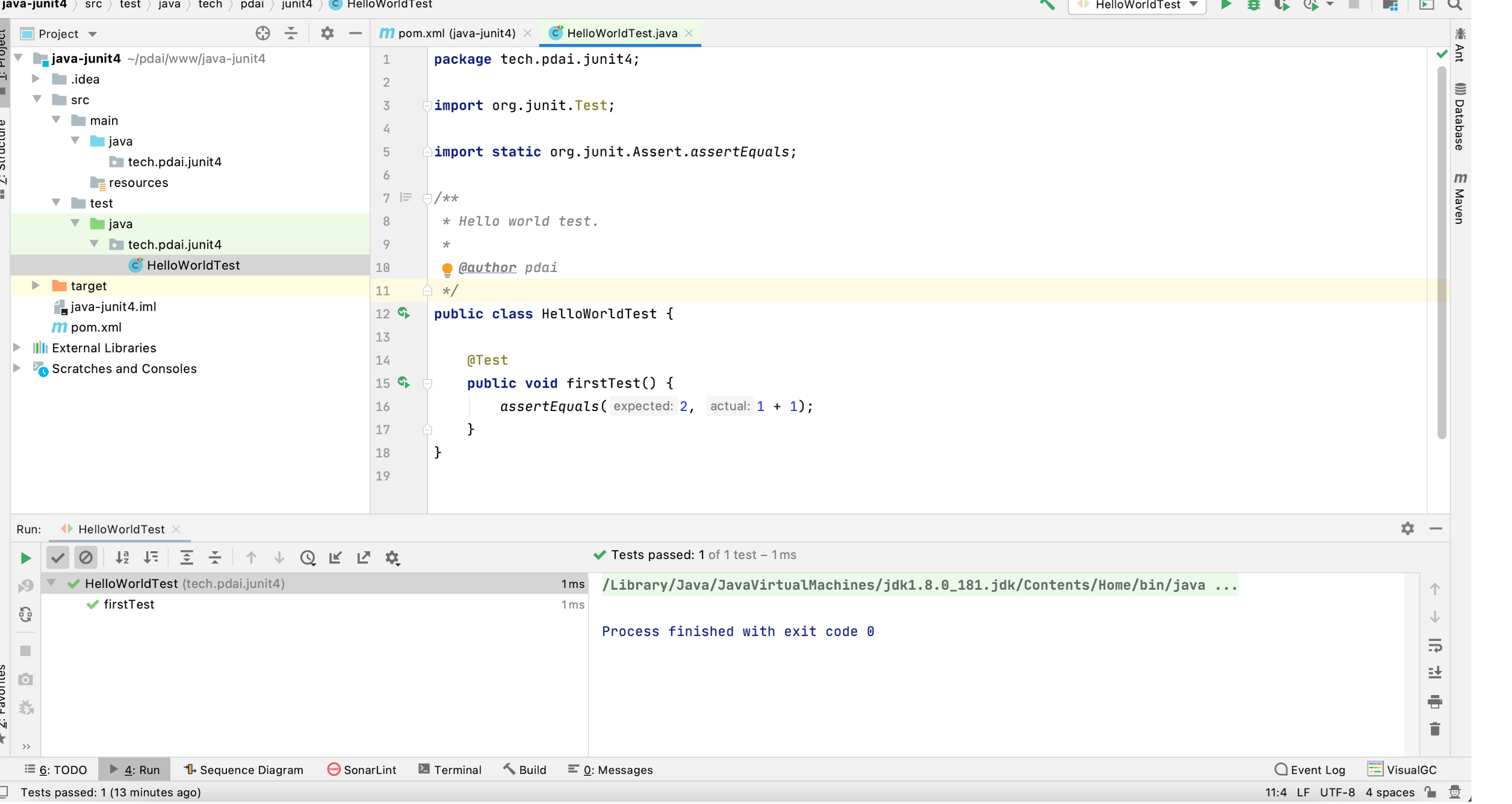This screenshot has width=1512, height=804.
Task: Open test runner settings gear icon
Action: coord(392,558)
